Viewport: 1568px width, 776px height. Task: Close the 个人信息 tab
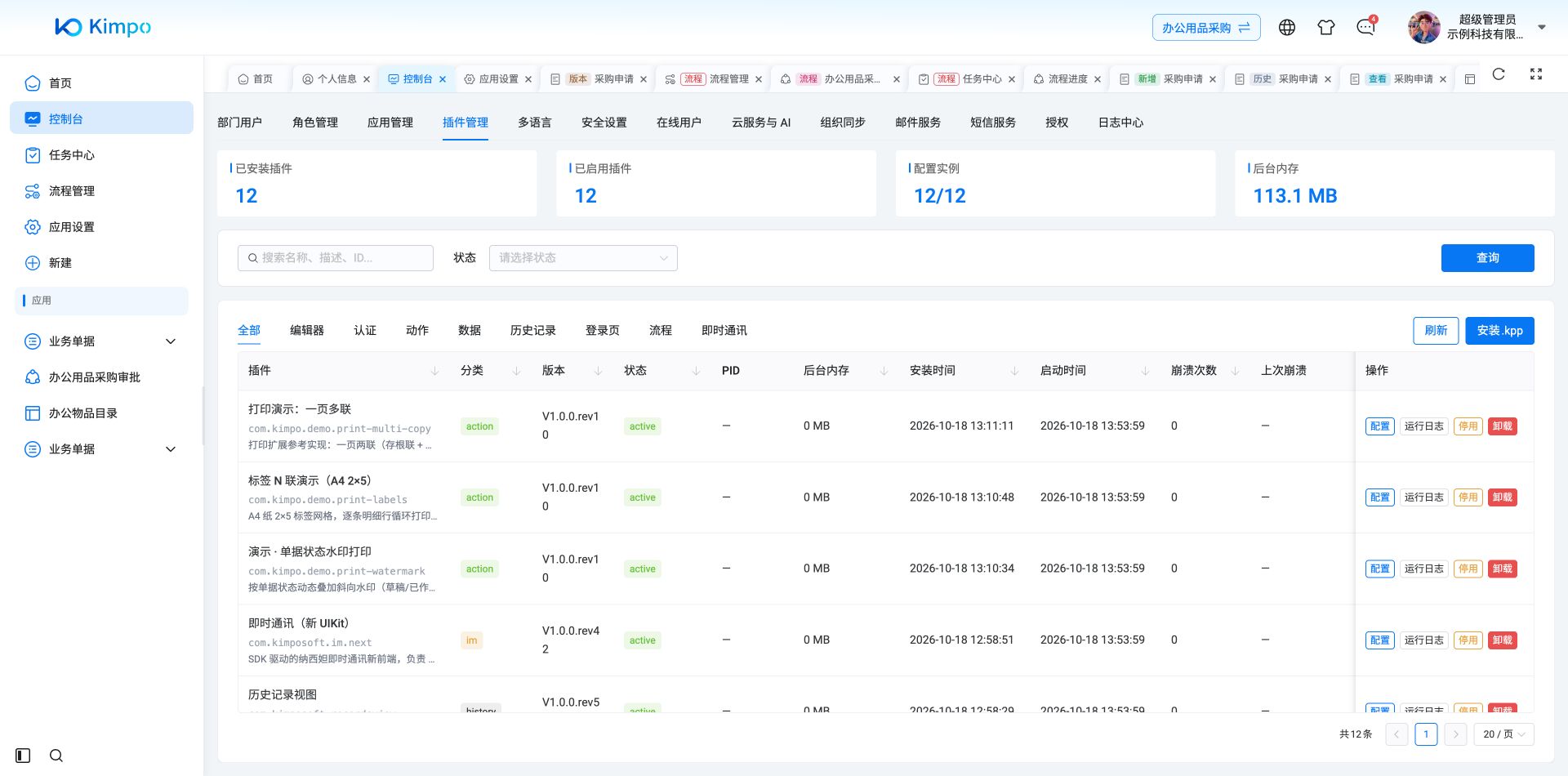[x=367, y=79]
